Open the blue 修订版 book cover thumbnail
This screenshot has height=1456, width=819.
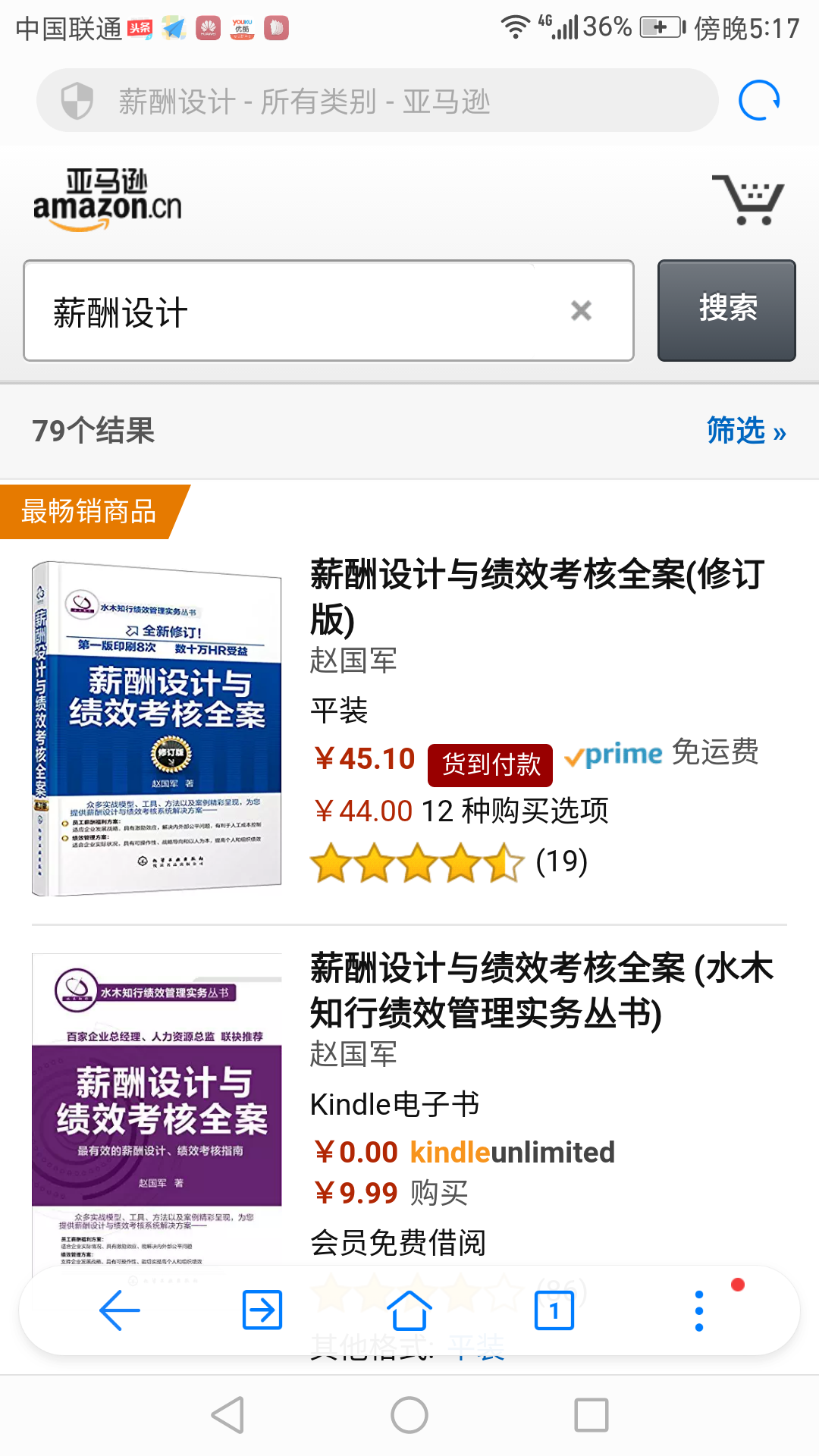pyautogui.click(x=156, y=728)
